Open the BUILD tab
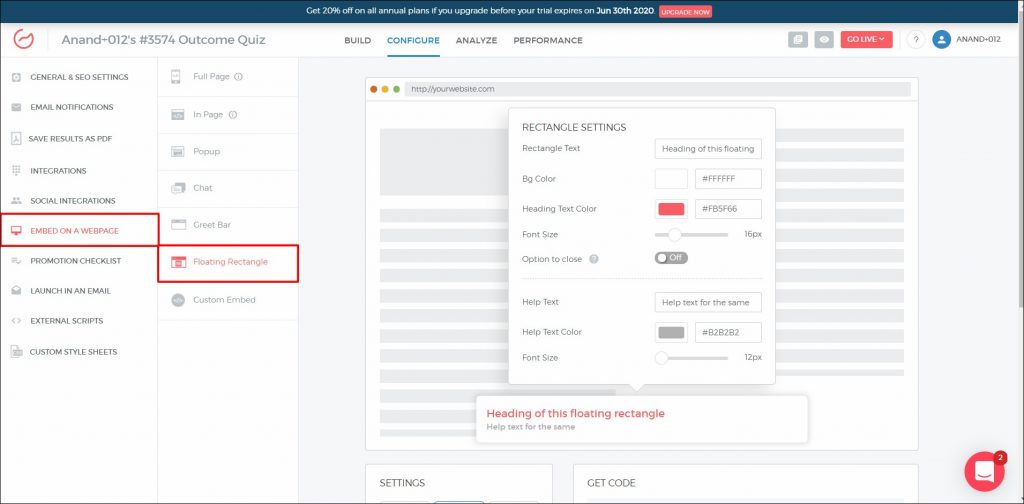The width and height of the screenshot is (1024, 504). (x=357, y=41)
